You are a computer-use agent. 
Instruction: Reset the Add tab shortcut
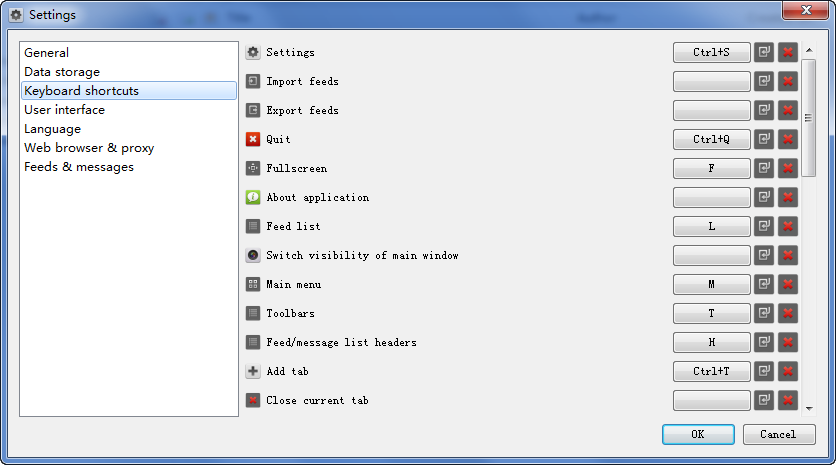pos(764,371)
